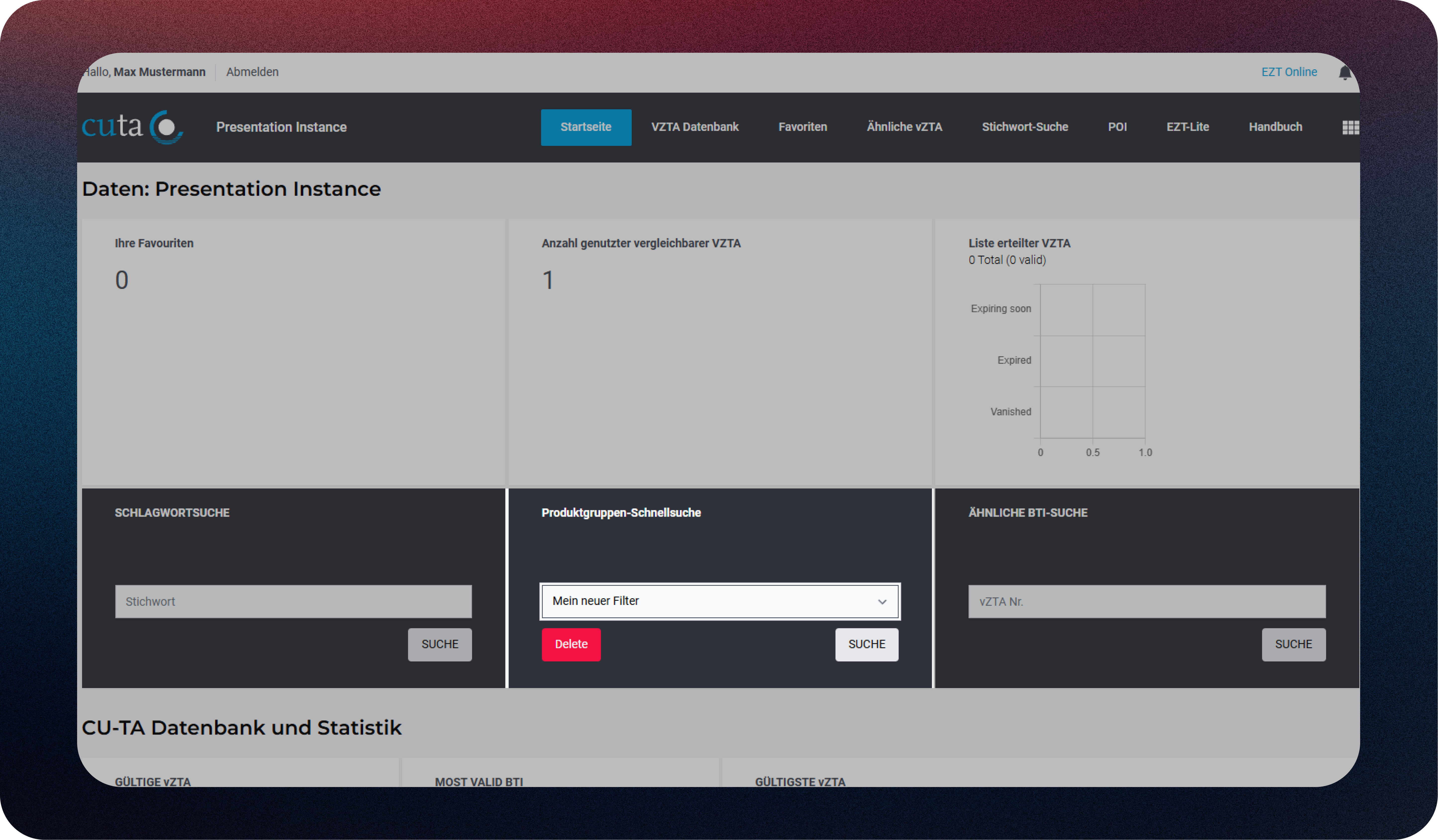Click SUCHE under Produktgruppen-Schnellsuche
Viewport: 1438px width, 840px height.
click(x=866, y=644)
